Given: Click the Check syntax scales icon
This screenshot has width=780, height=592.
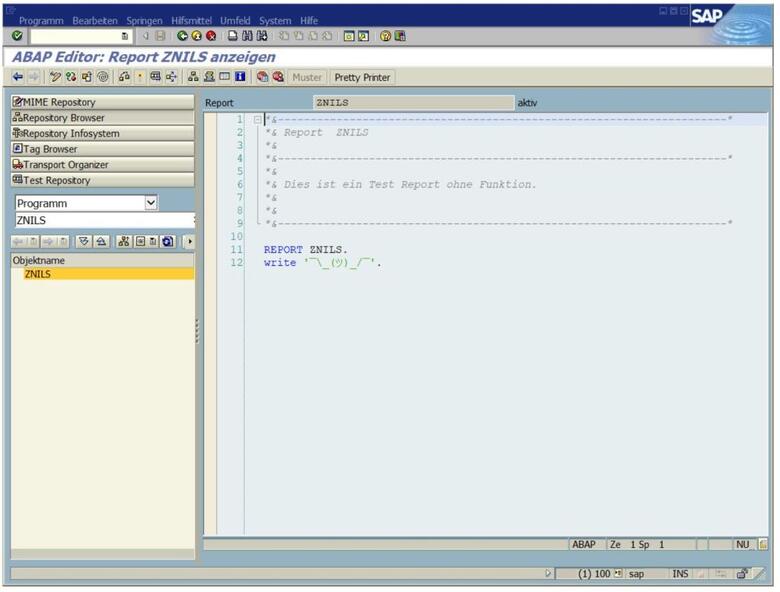Looking at the screenshot, I should coord(124,77).
